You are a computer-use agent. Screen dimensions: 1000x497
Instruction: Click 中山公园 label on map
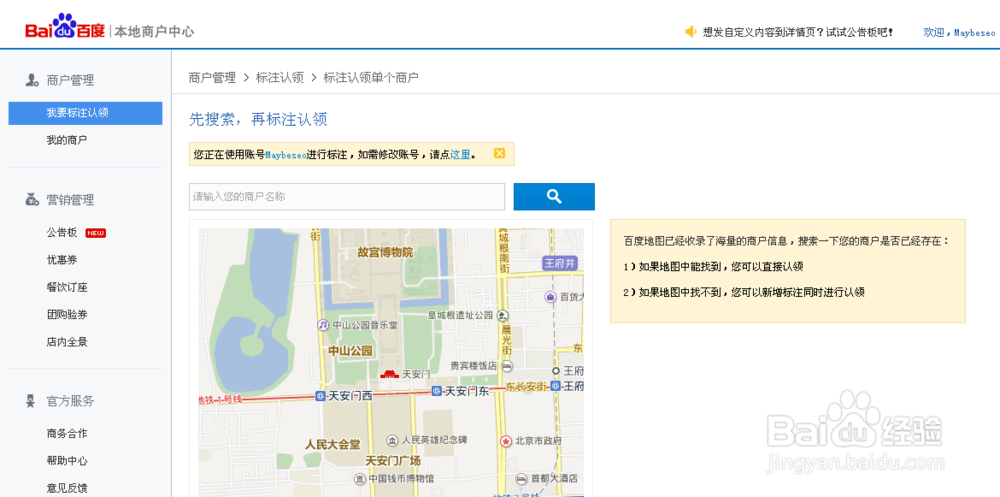point(350,351)
